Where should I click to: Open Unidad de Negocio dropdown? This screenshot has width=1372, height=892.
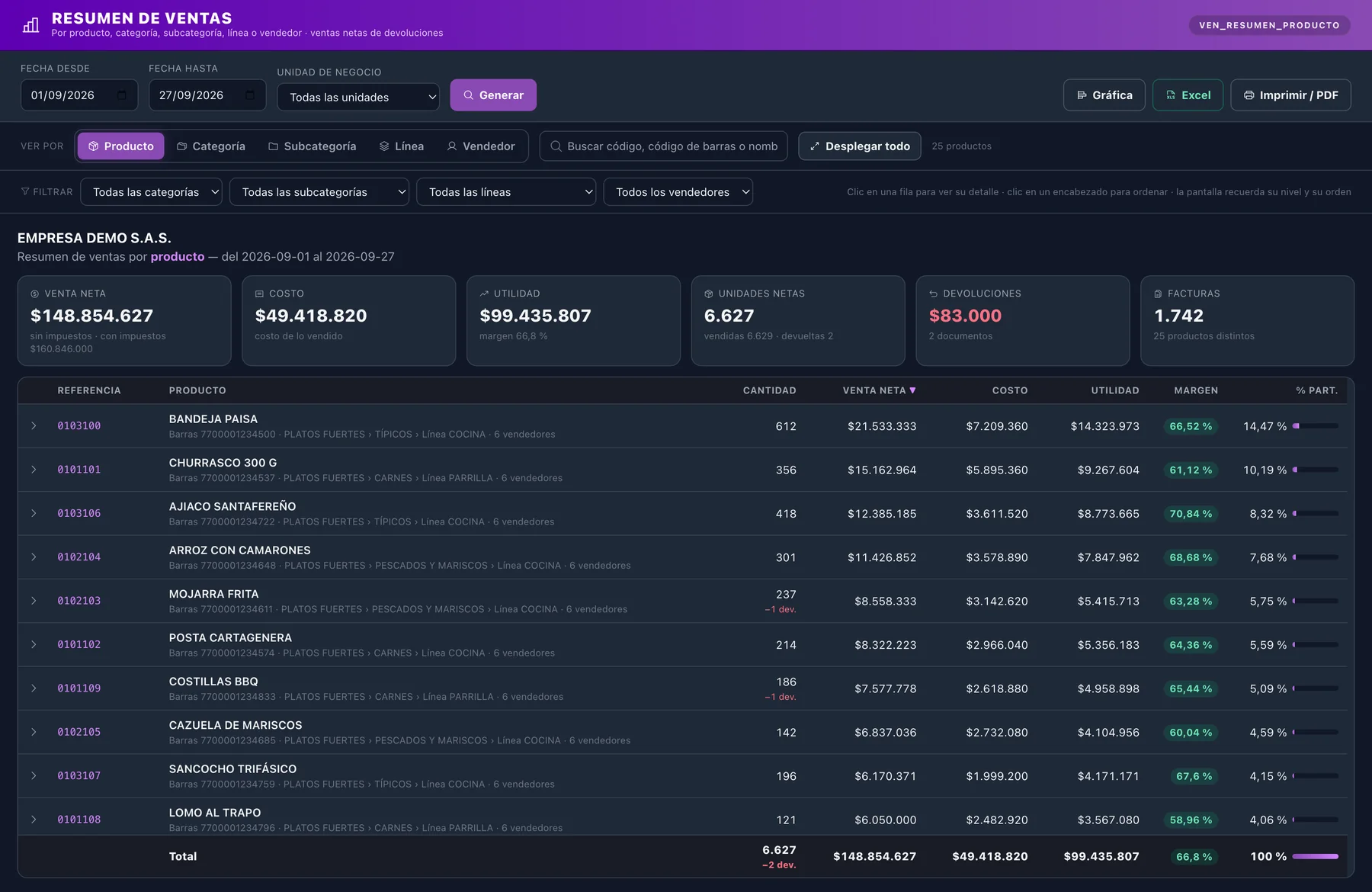pos(358,97)
